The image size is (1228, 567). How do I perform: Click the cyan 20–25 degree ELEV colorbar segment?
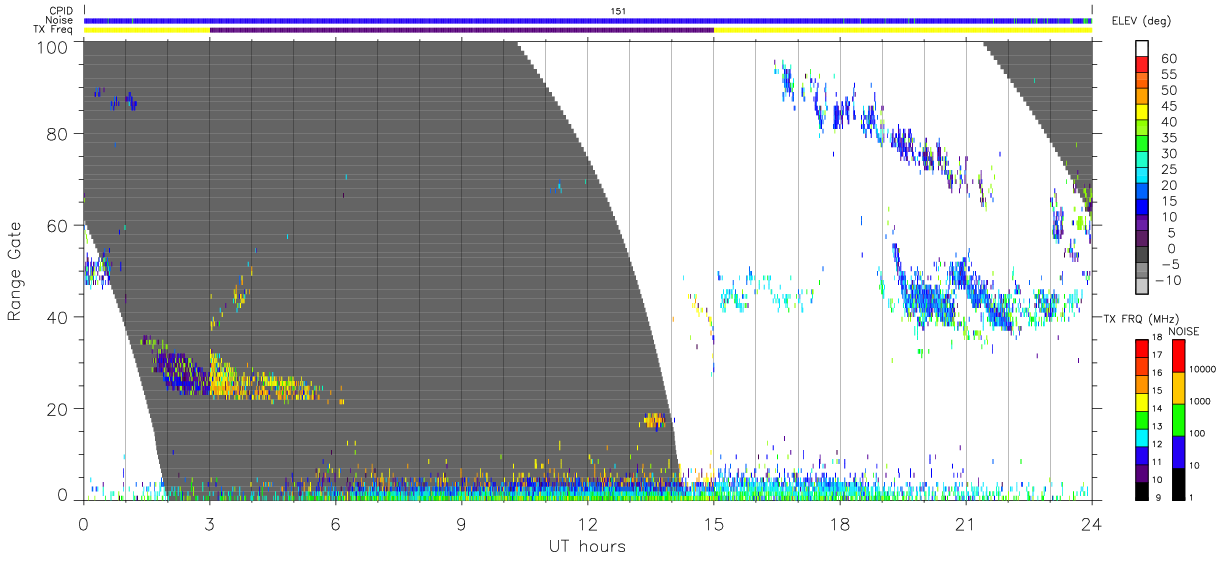(1141, 177)
